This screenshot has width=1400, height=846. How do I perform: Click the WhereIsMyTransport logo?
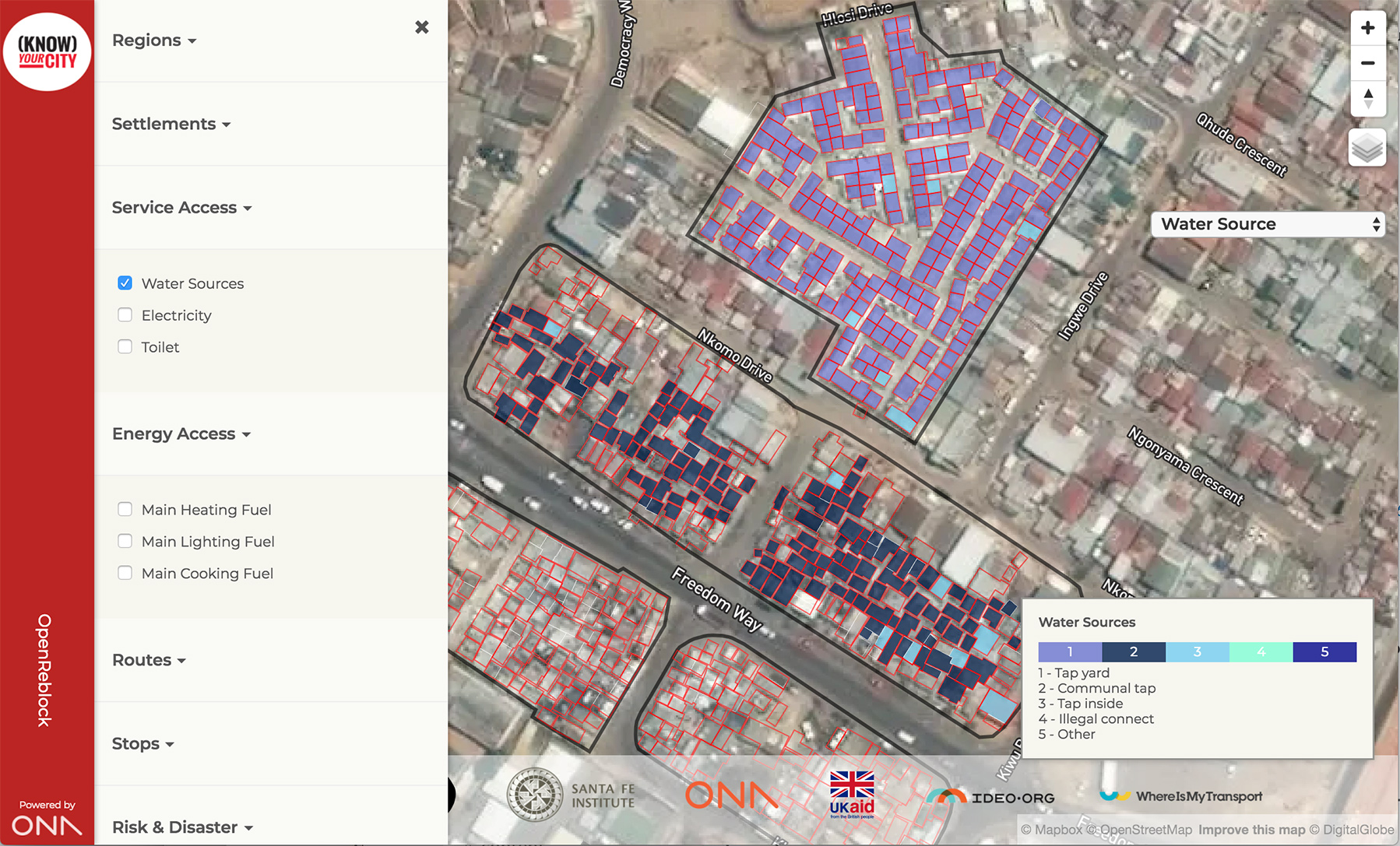click(1181, 796)
